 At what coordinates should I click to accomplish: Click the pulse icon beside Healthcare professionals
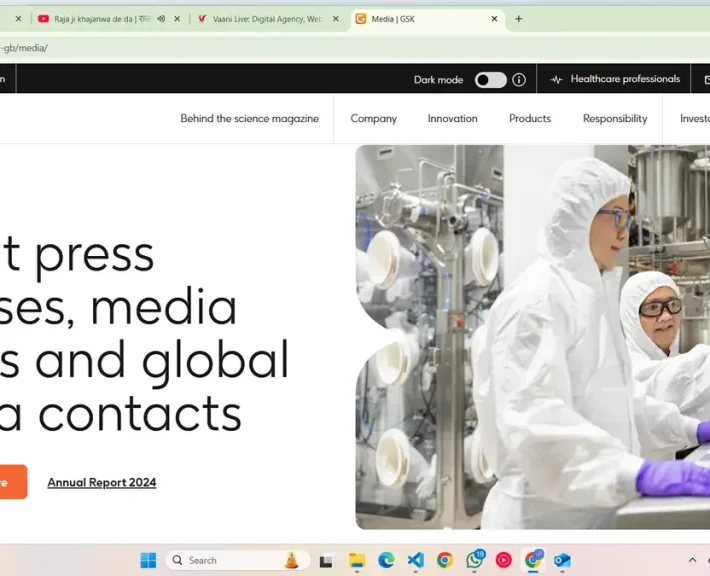[556, 80]
